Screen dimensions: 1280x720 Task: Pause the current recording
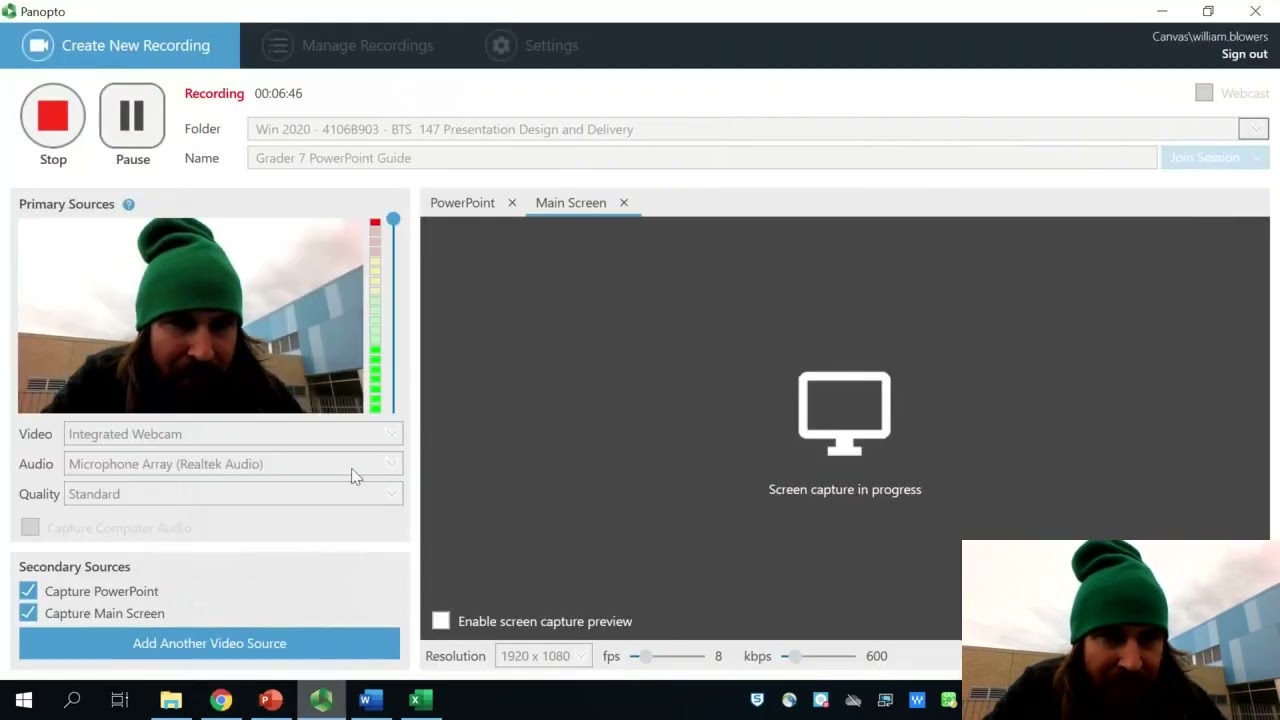(132, 116)
